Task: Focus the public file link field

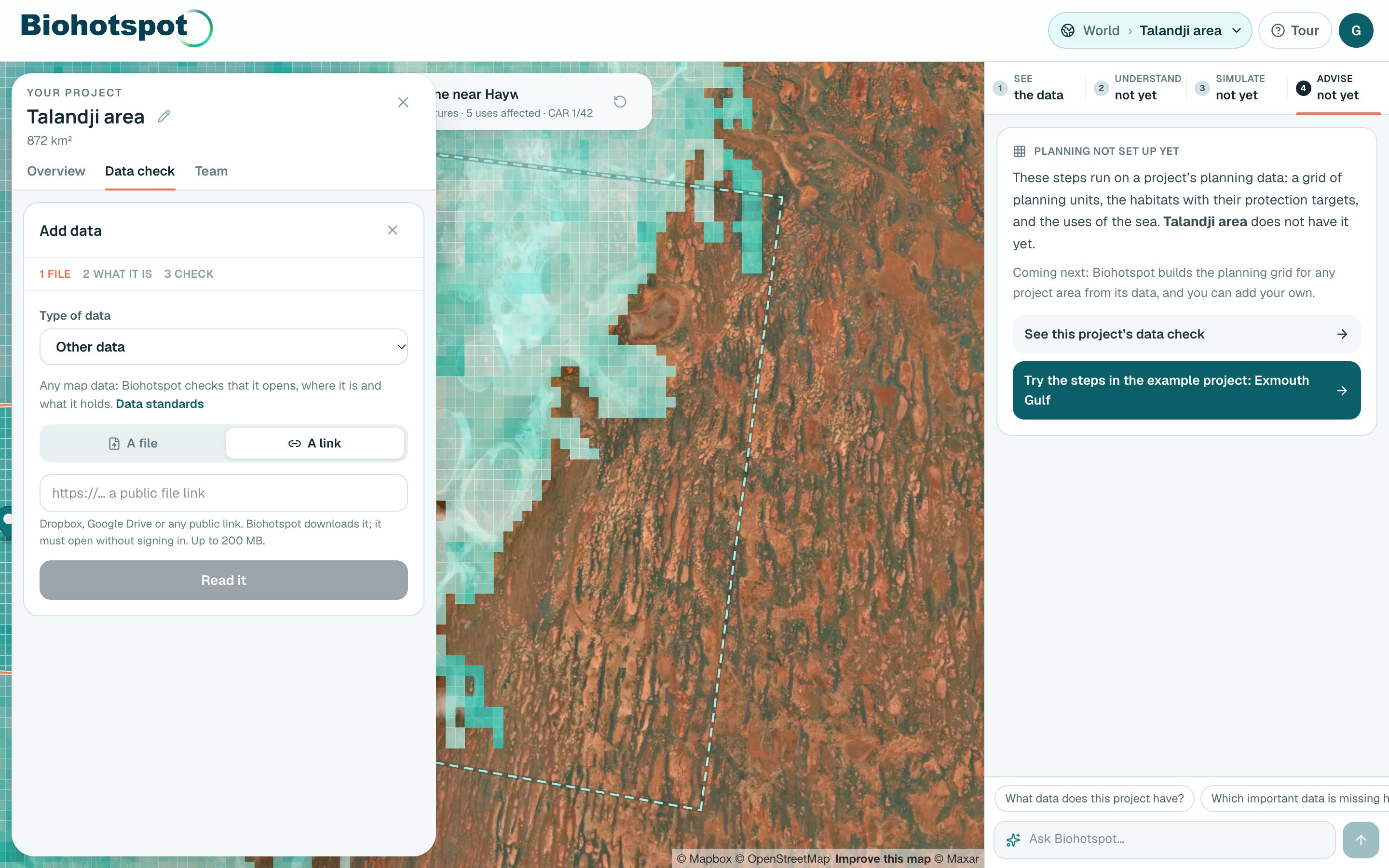Action: coord(224,493)
